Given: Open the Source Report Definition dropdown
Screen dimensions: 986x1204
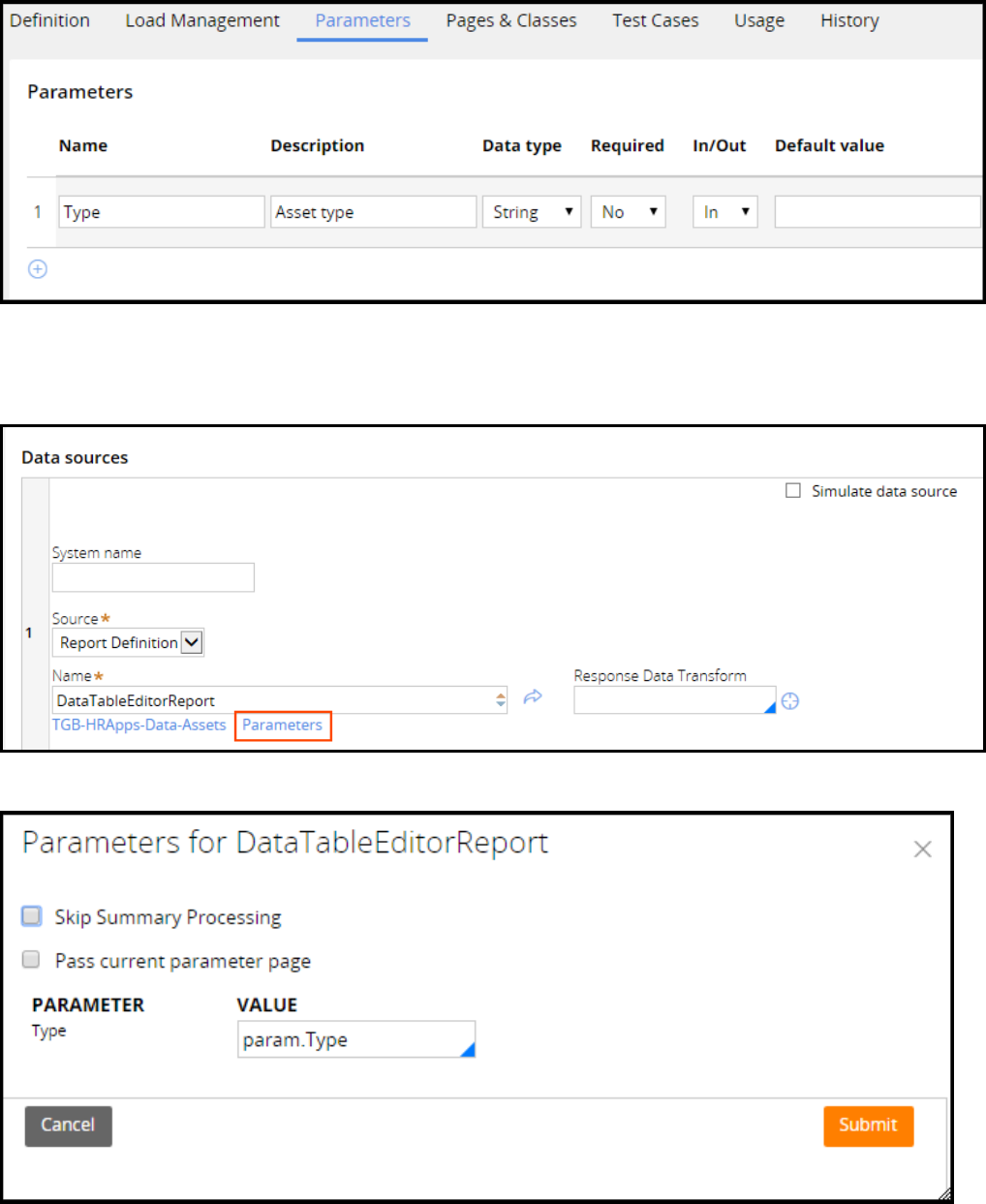Looking at the screenshot, I should pos(128,642).
